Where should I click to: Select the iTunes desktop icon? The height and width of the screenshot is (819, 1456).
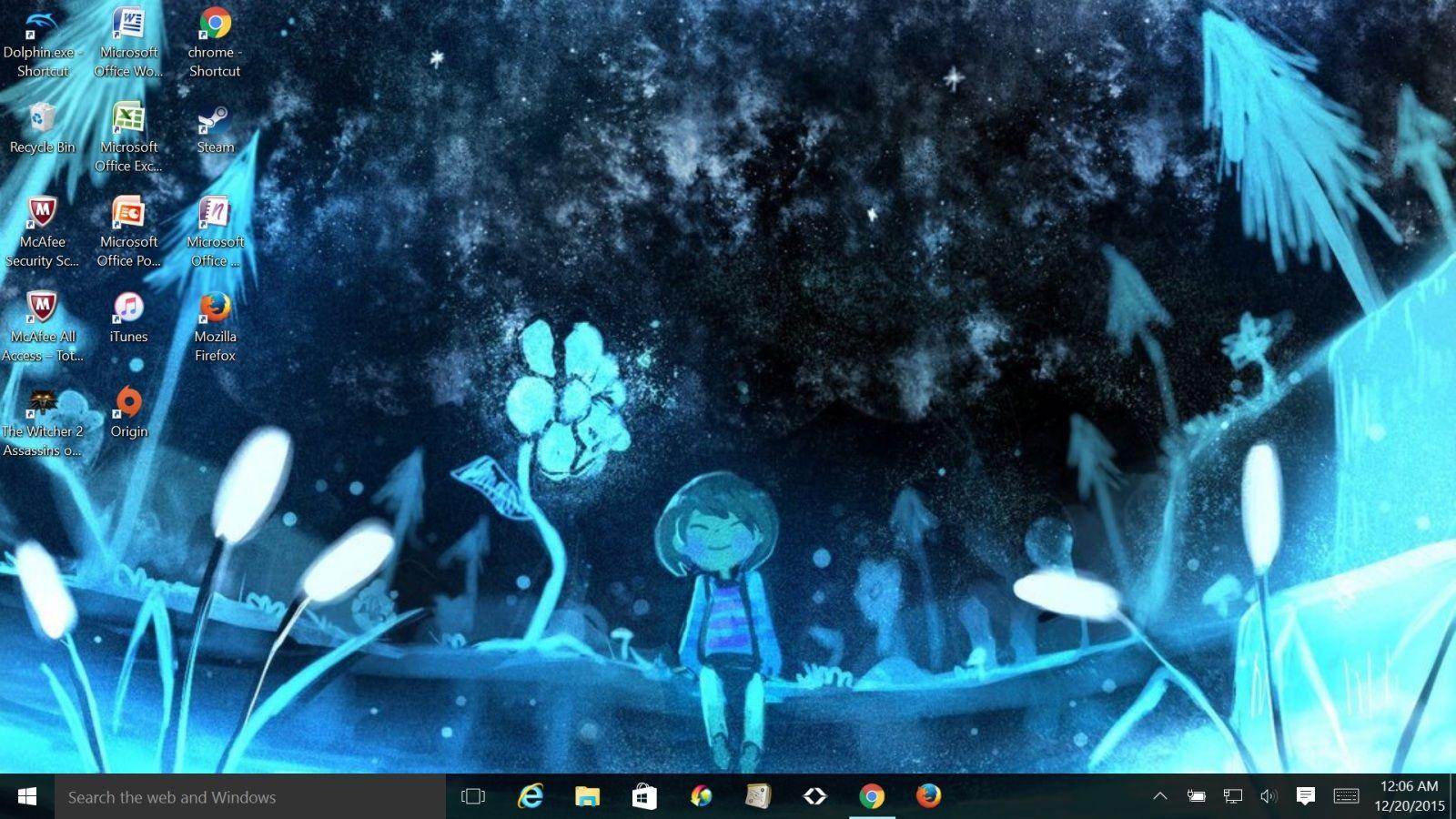click(128, 318)
